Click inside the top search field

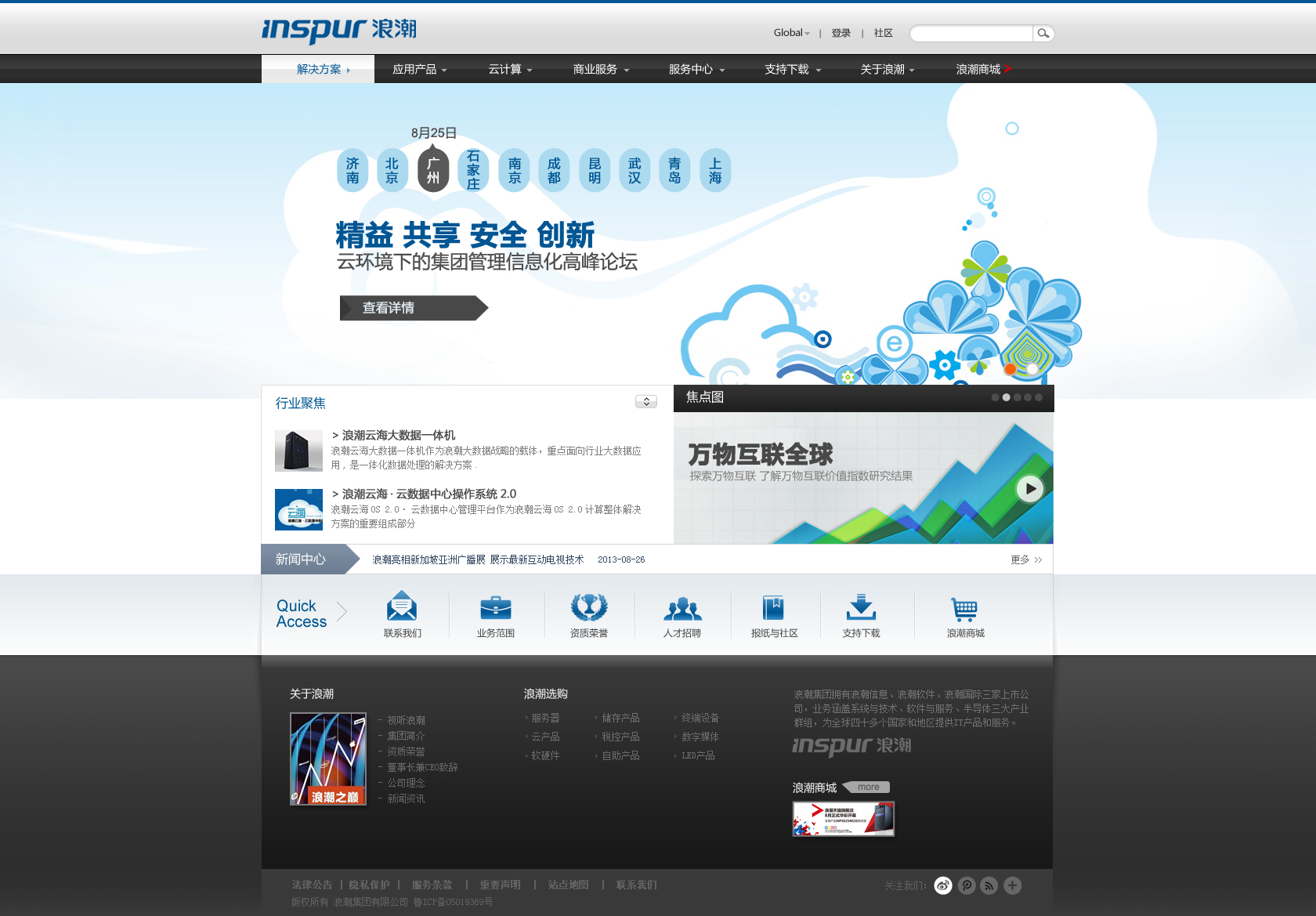coord(971,33)
